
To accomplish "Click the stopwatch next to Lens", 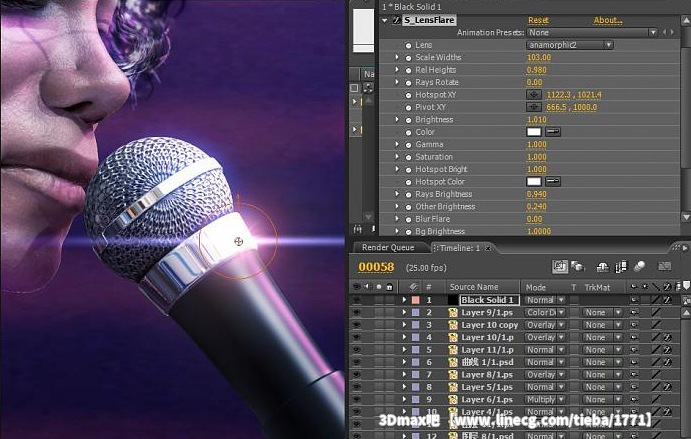I will point(408,45).
